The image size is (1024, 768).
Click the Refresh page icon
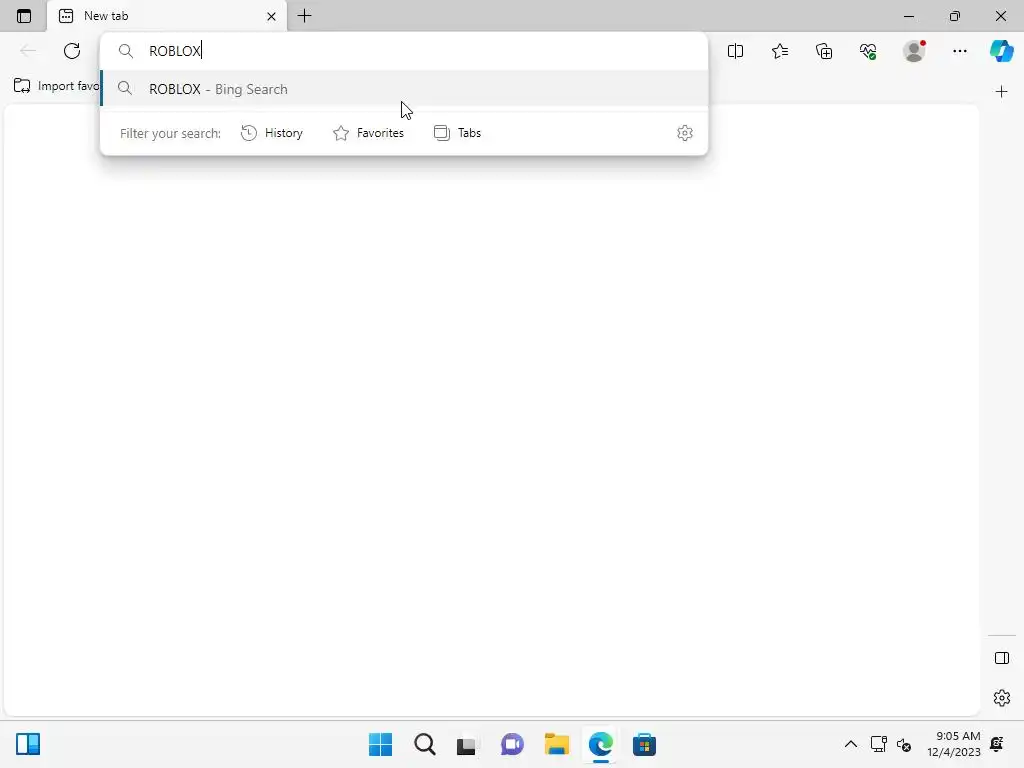(x=72, y=51)
